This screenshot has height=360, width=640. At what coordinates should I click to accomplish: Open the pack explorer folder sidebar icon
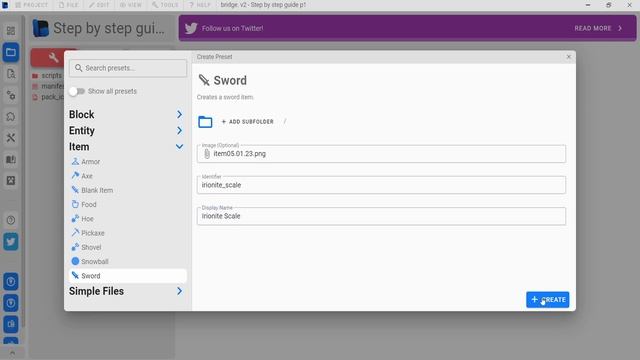point(11,52)
